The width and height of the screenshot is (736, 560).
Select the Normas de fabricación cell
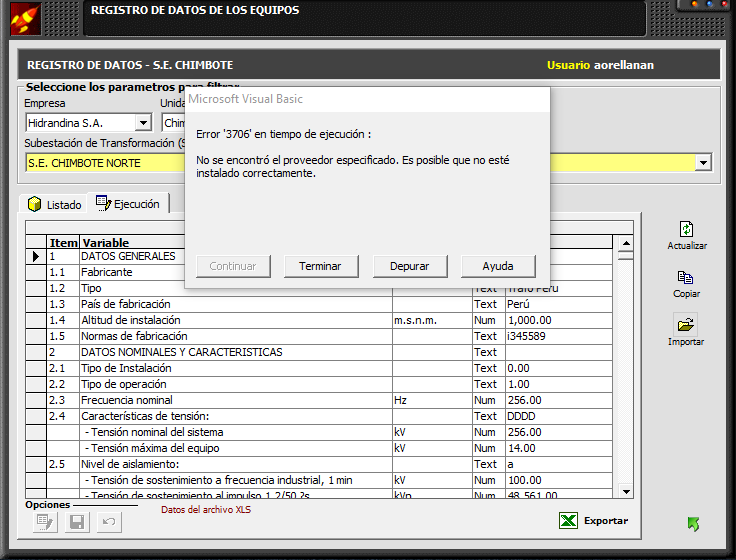point(236,336)
